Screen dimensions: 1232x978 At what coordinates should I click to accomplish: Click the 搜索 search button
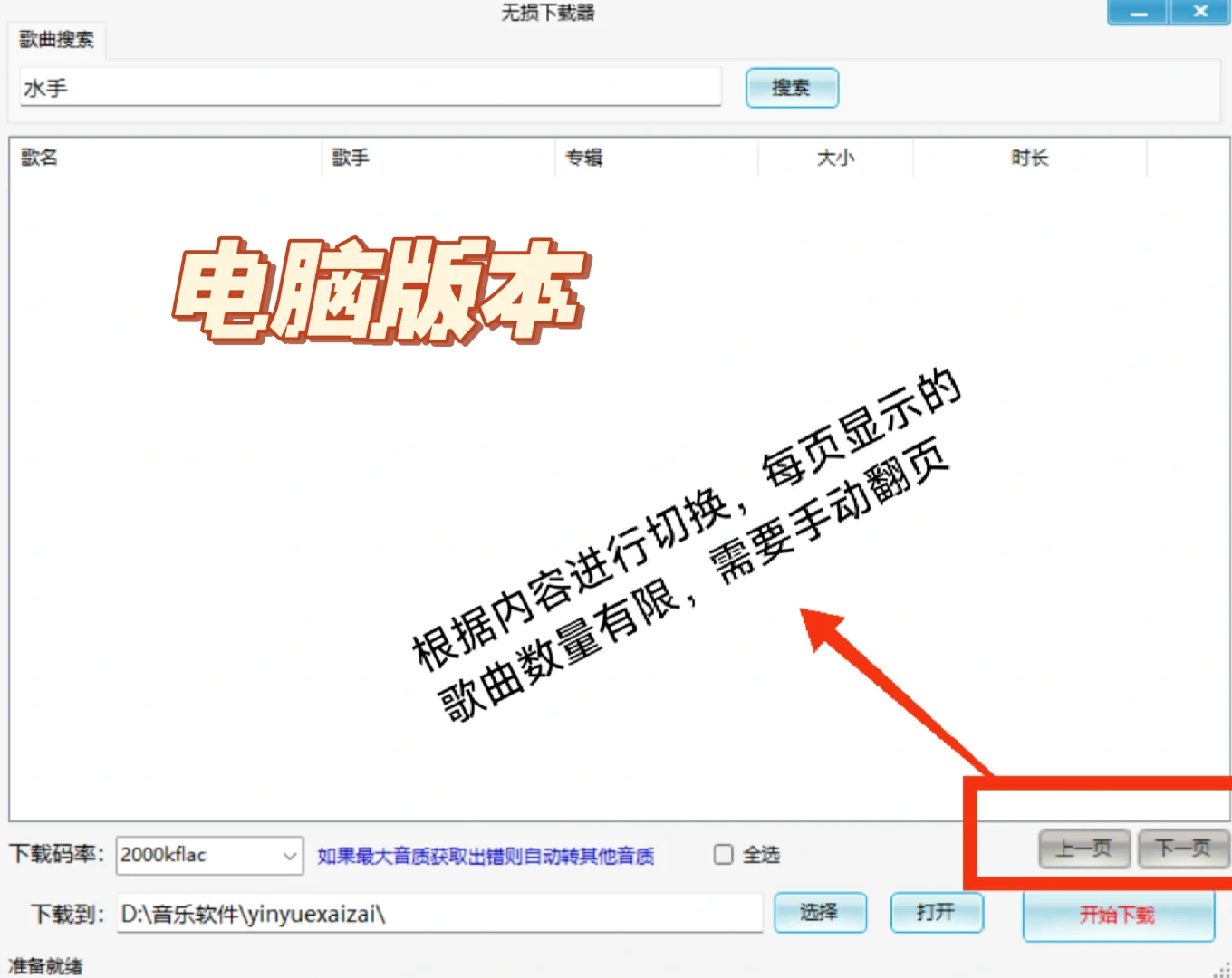791,88
